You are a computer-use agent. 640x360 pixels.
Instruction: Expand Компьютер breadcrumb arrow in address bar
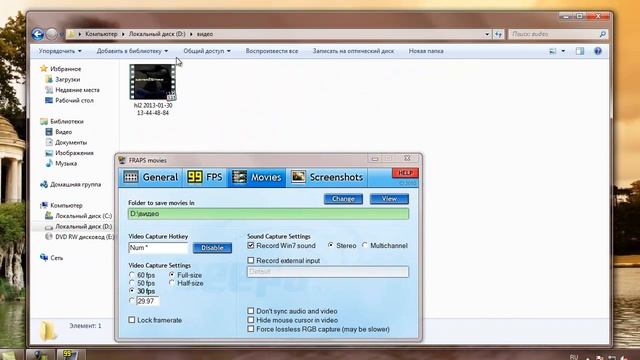123,34
